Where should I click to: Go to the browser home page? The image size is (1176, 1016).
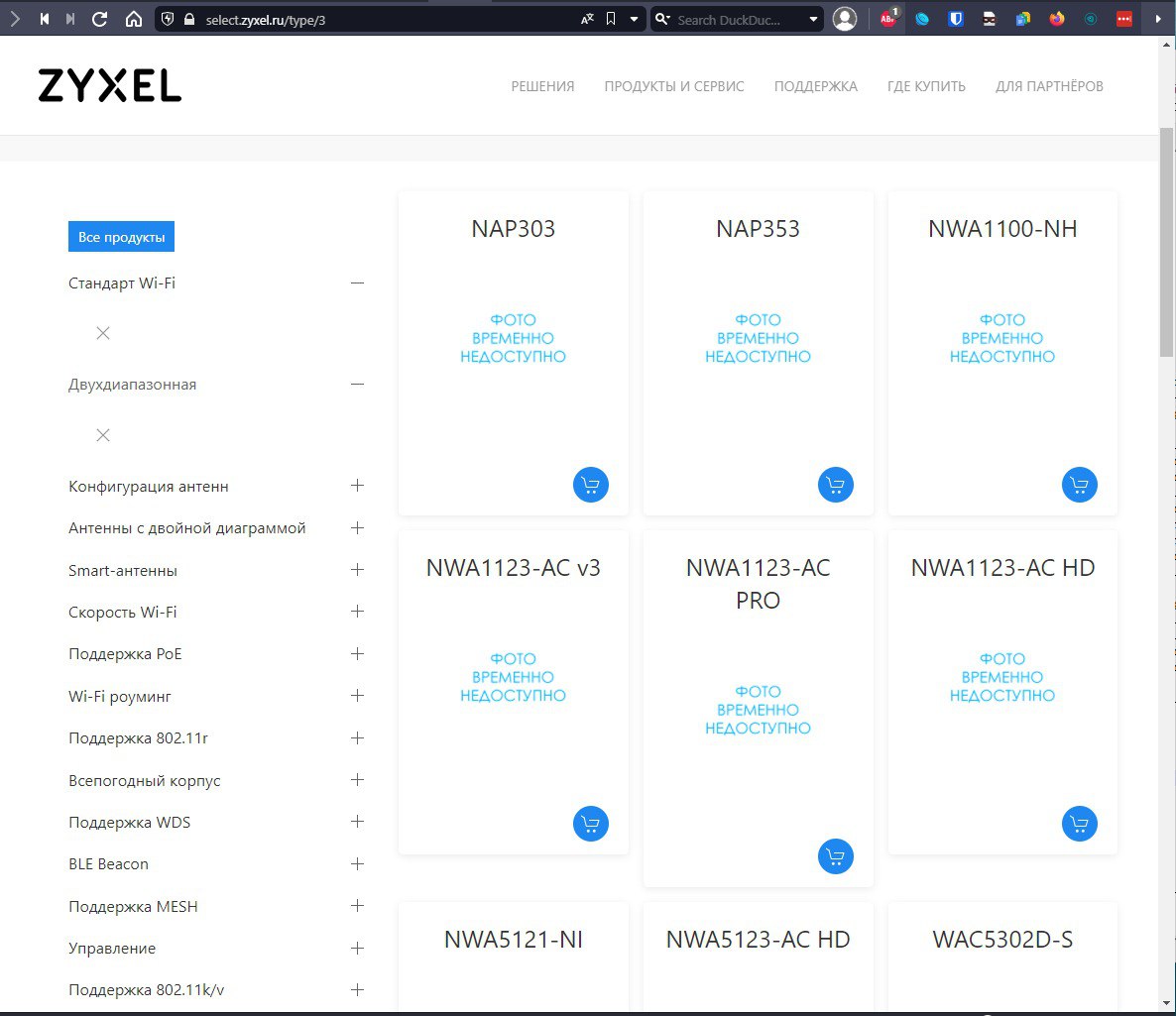coord(134,20)
